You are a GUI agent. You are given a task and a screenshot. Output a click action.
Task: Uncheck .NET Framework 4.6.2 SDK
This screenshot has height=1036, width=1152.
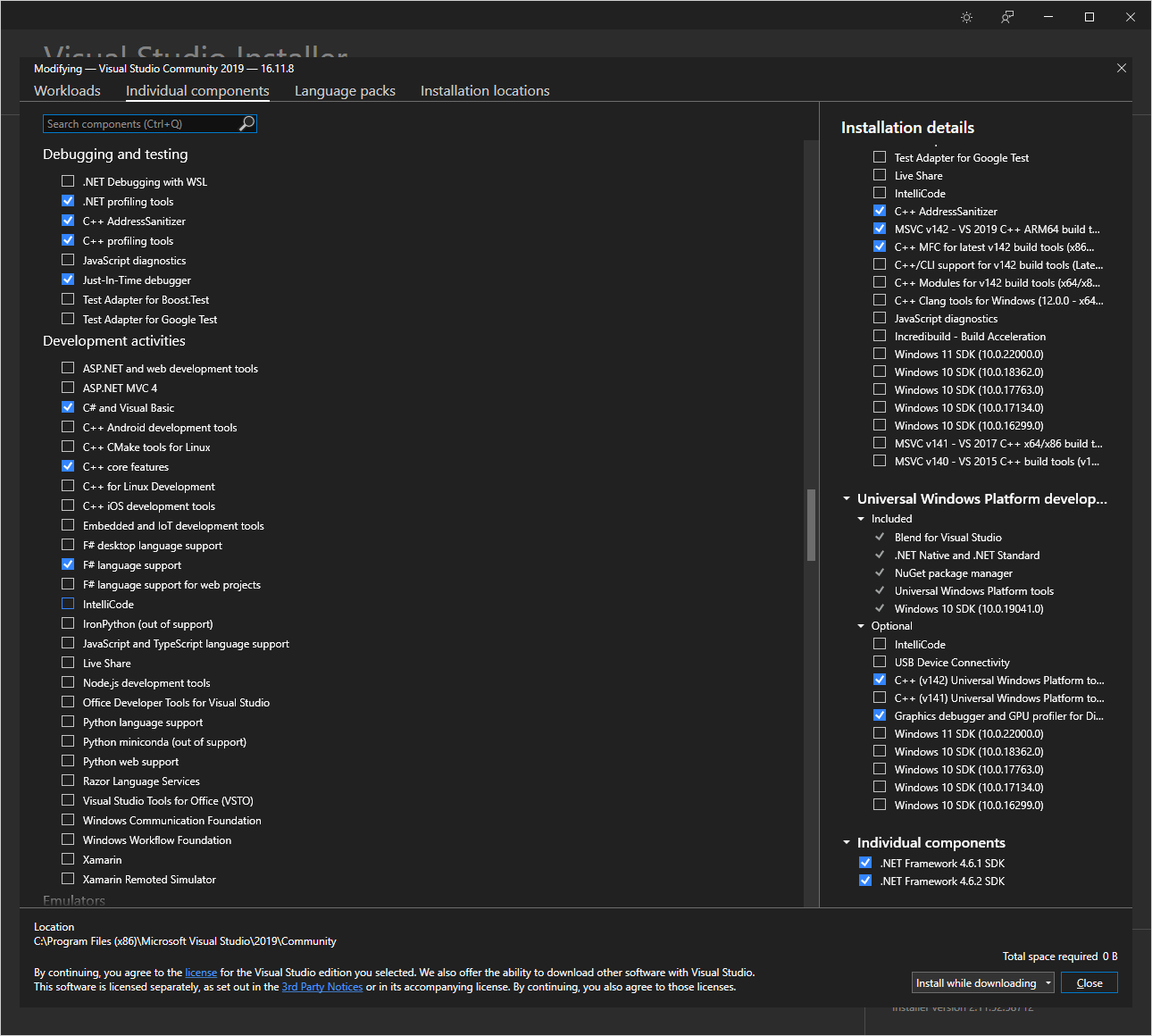point(865,881)
